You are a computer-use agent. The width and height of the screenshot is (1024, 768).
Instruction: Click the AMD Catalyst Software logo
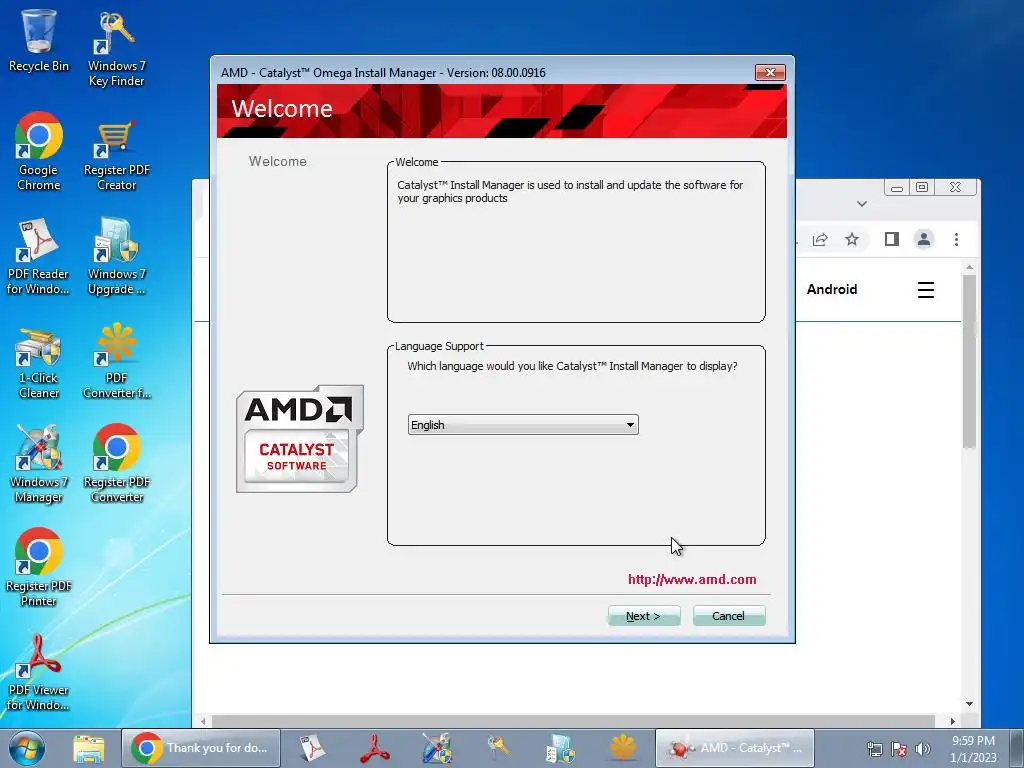(x=300, y=439)
